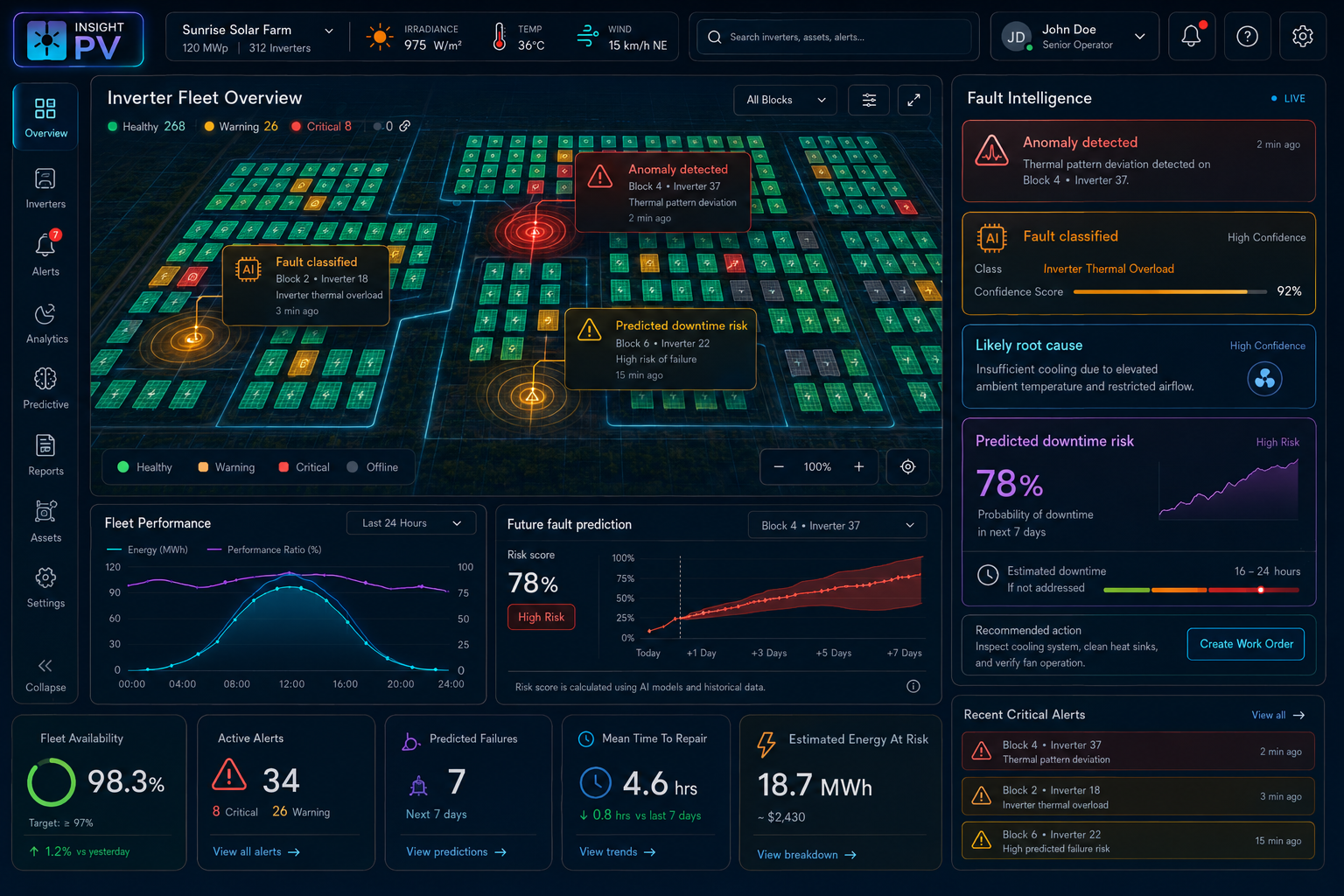Image resolution: width=1344 pixels, height=896 pixels.
Task: Click the red anomaly marker on map
Action: (x=534, y=232)
